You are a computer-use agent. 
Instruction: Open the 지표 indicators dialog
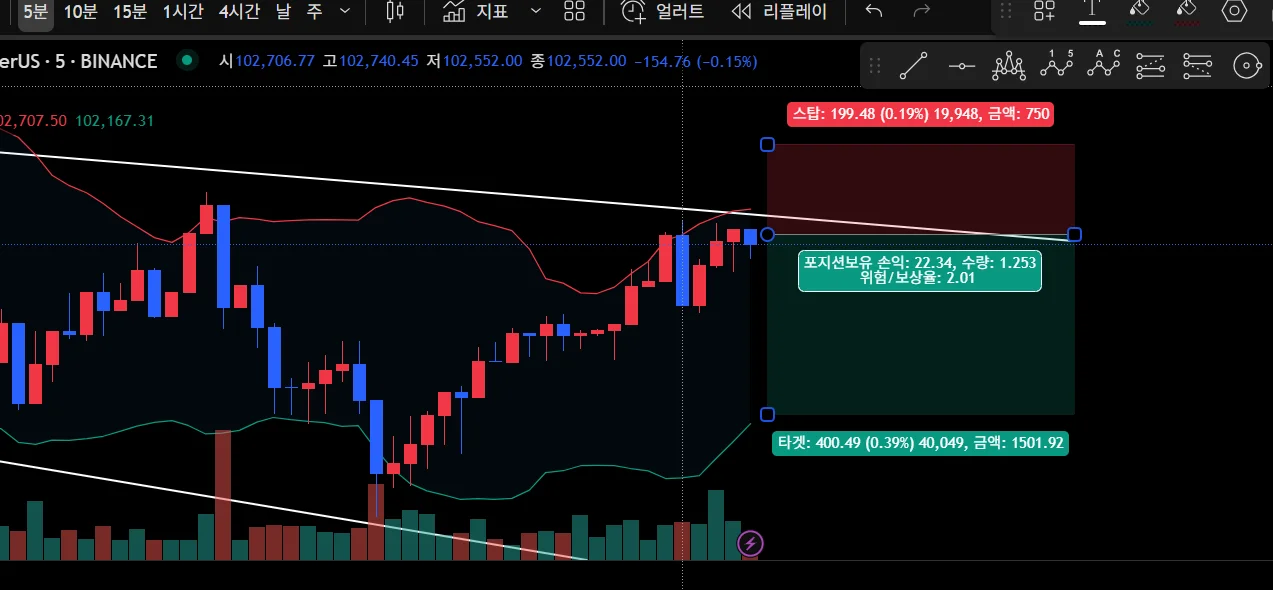[476, 12]
